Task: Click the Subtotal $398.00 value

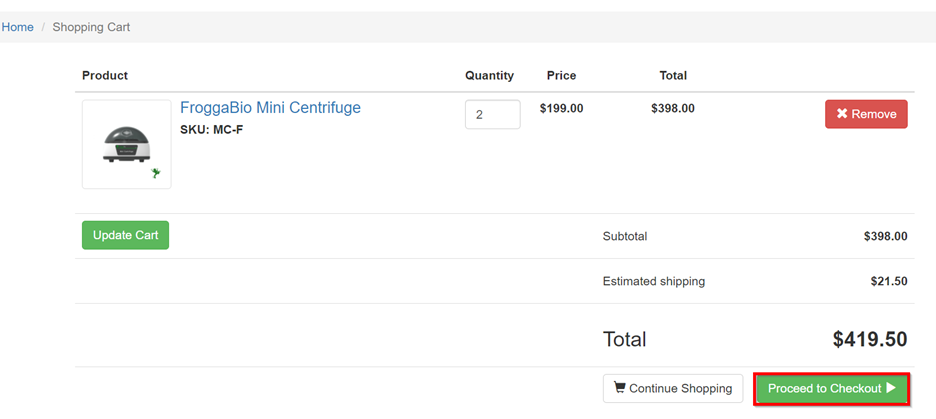Action: point(886,236)
